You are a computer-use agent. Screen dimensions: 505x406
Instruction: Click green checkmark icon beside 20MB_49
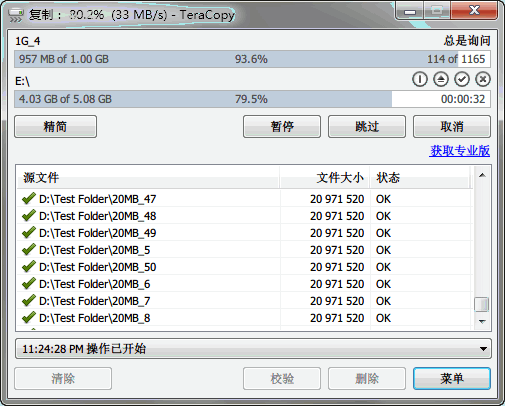[29, 233]
